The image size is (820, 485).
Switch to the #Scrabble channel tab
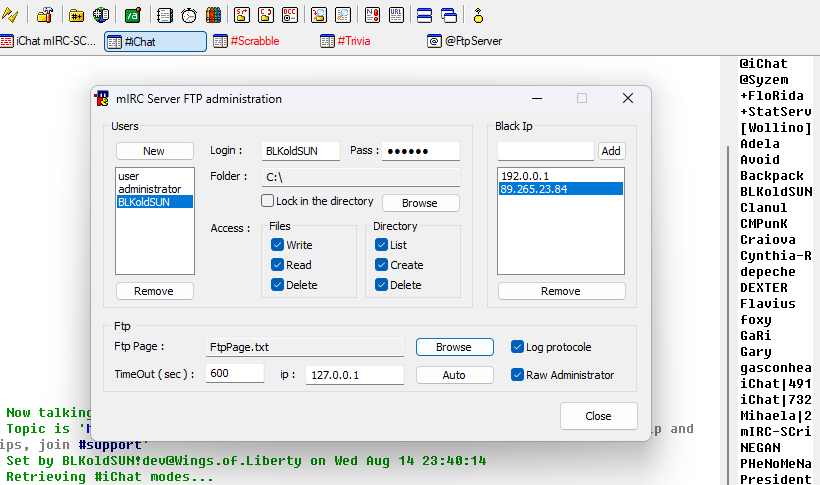click(246, 41)
